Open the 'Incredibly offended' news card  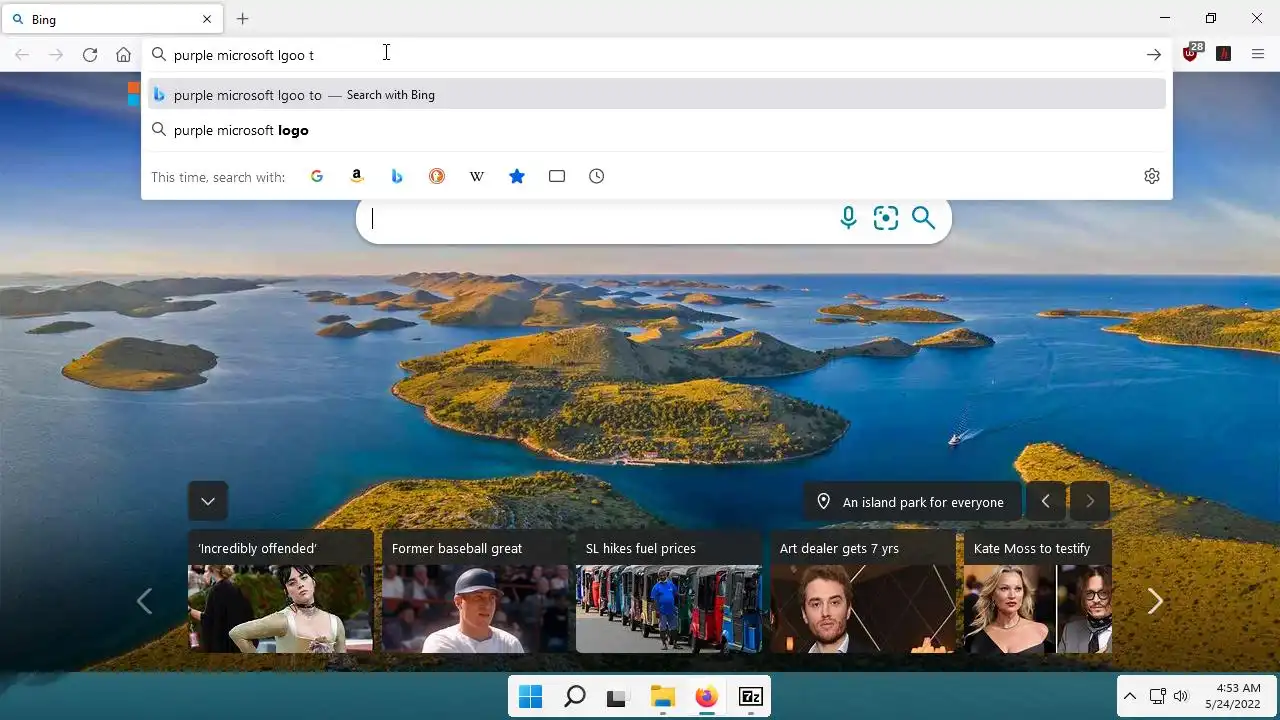pyautogui.click(x=281, y=591)
